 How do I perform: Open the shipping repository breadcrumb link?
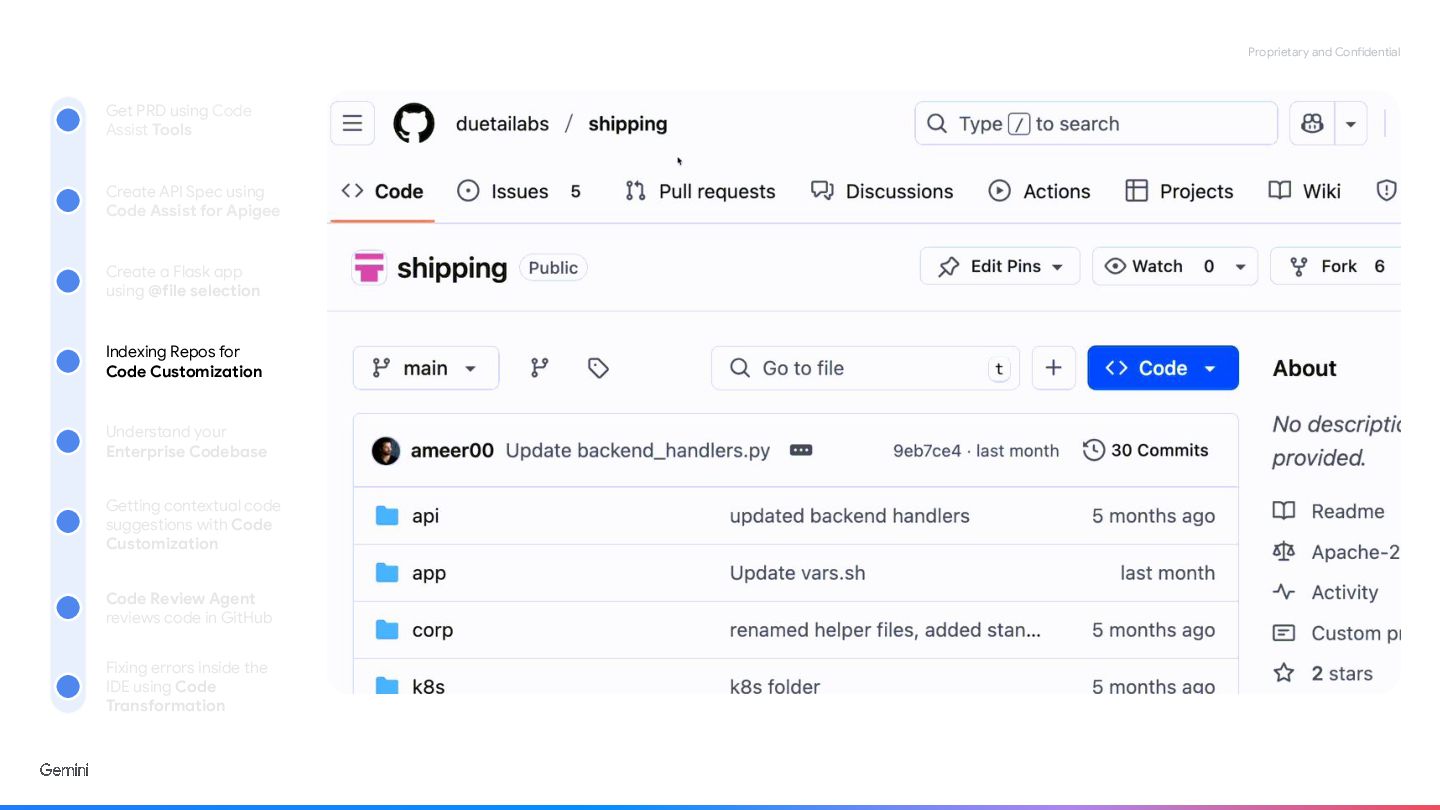(627, 124)
